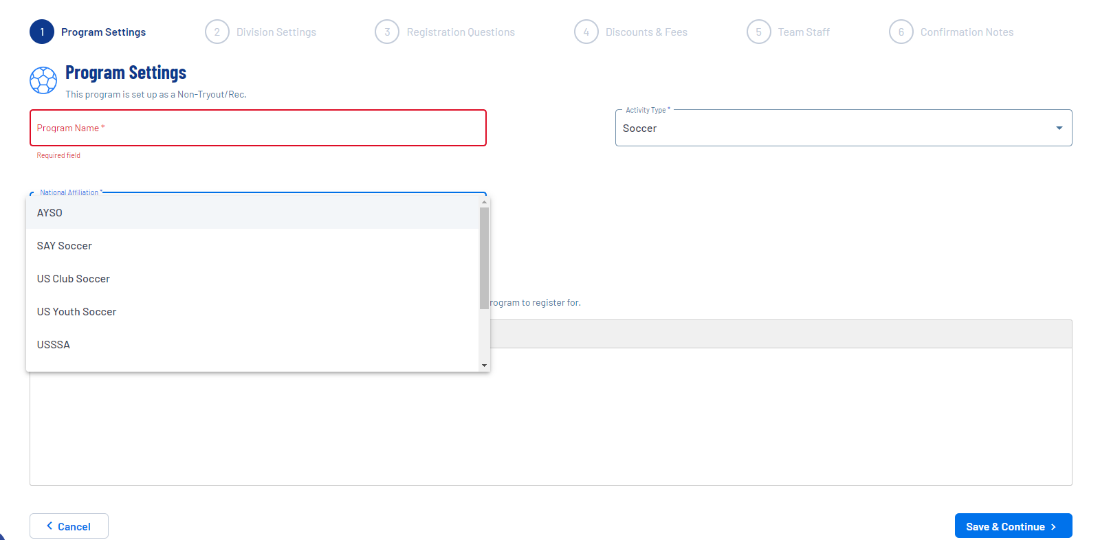Switch to Division Settings step label
This screenshot has width=1100, height=540.
276,32
